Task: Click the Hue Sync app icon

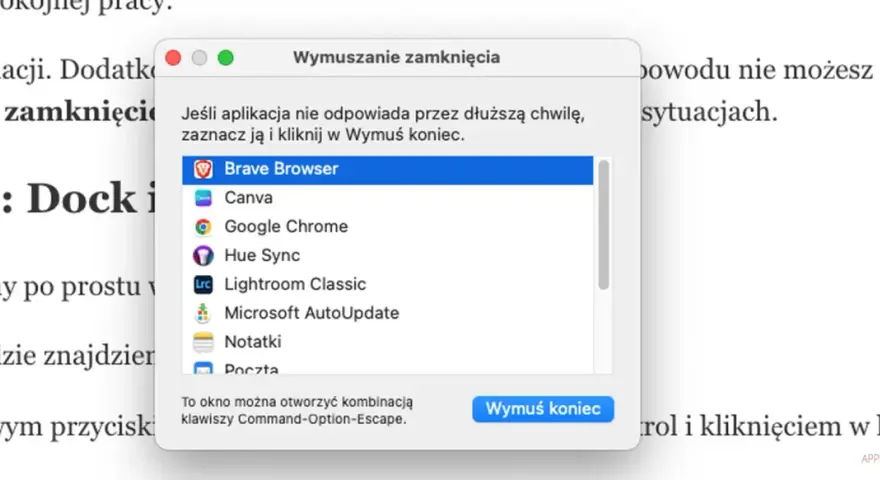Action: click(x=203, y=255)
